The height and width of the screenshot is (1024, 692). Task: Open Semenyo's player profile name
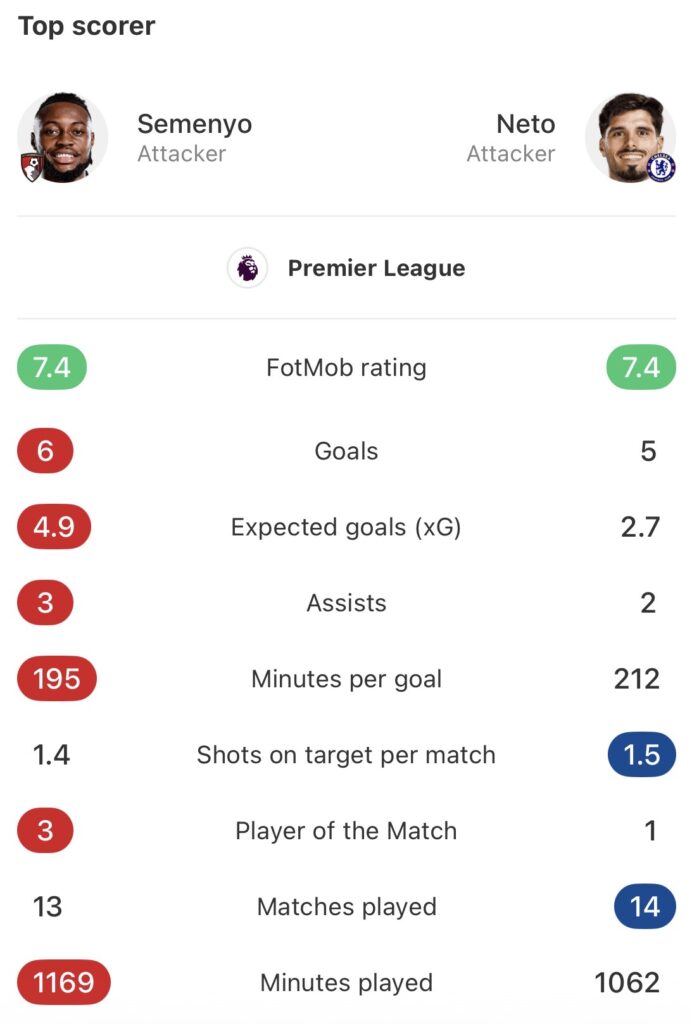click(194, 124)
